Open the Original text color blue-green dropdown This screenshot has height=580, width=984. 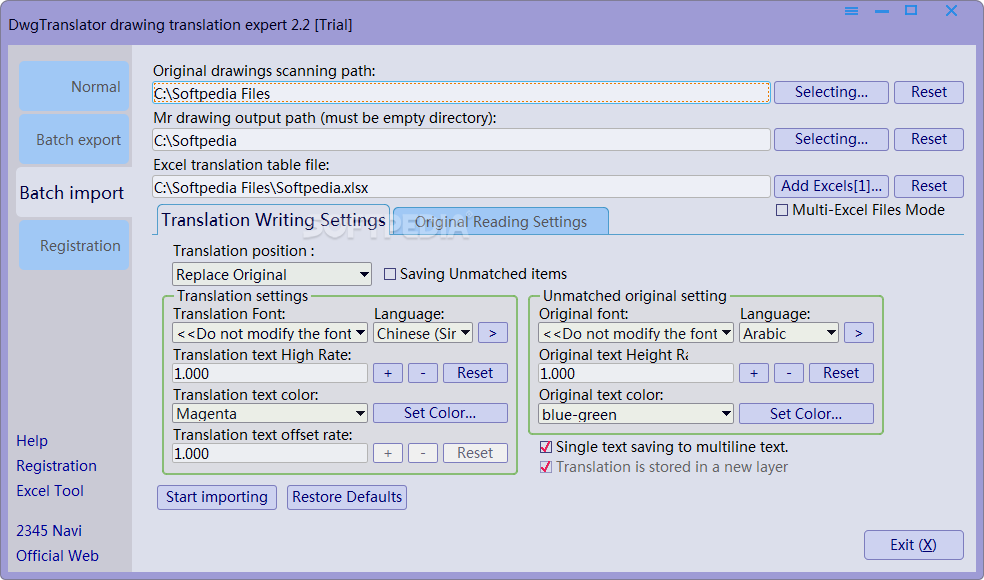(636, 414)
